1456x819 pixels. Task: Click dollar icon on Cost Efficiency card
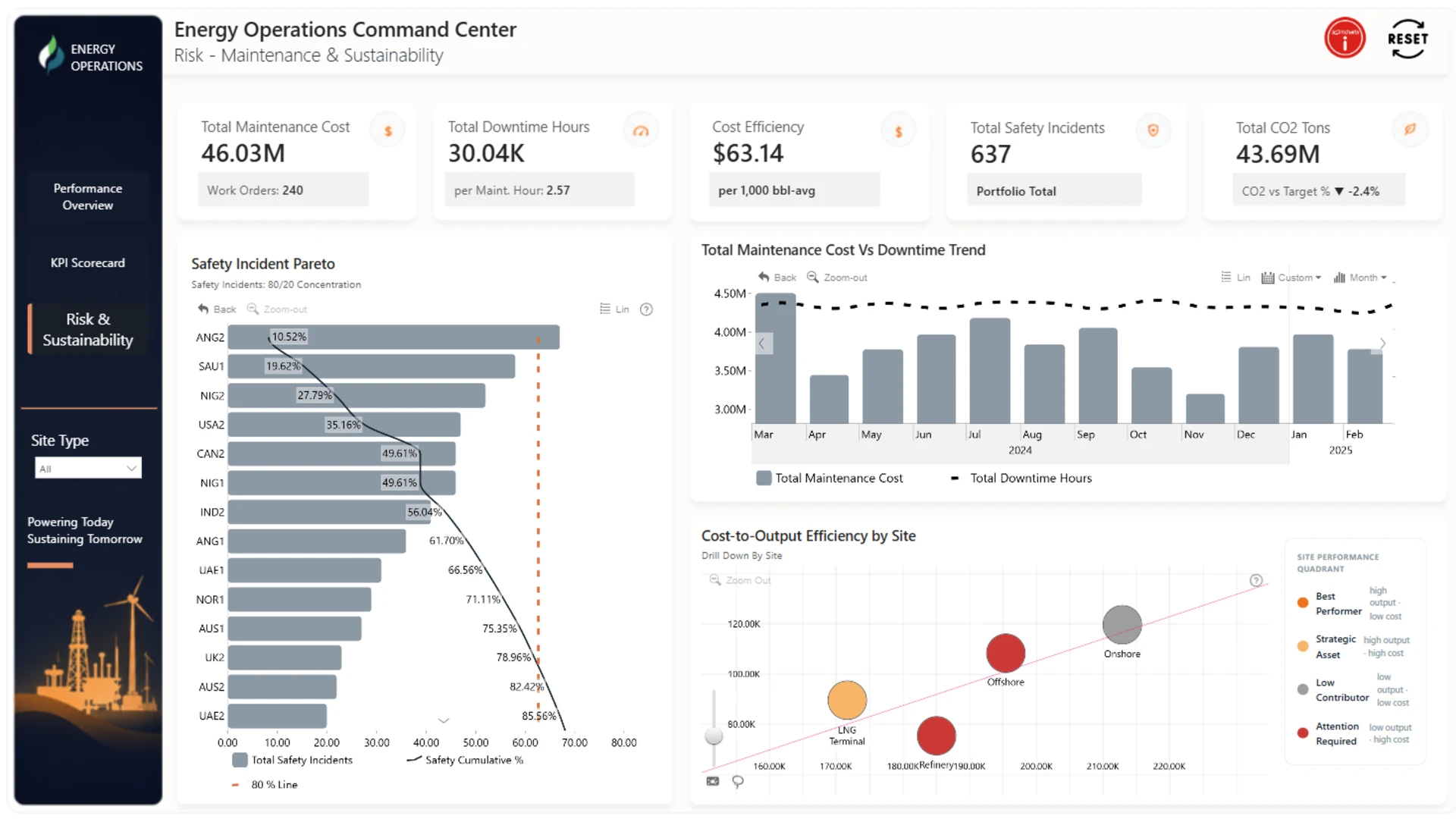(x=899, y=131)
